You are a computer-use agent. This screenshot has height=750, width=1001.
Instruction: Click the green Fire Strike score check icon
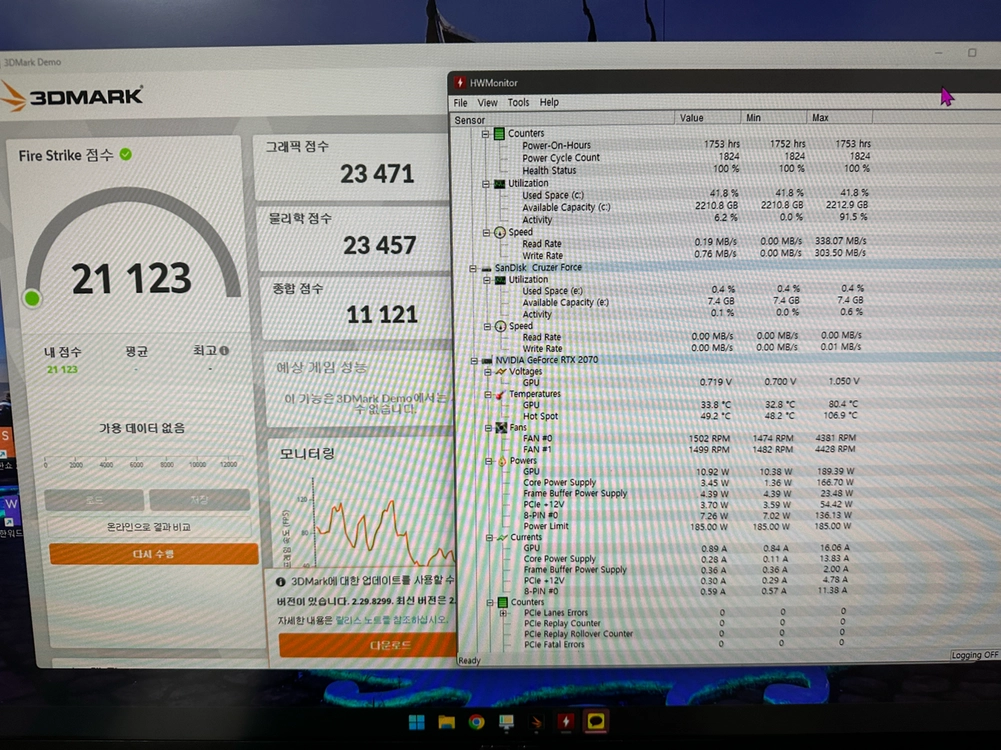pyautogui.click(x=126, y=154)
